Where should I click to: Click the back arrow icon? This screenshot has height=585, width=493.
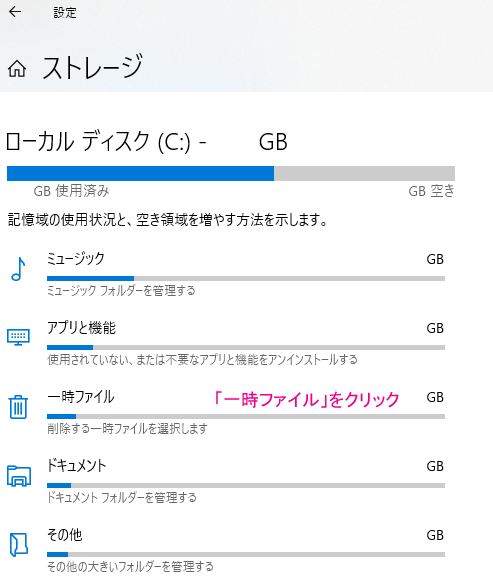[15, 12]
